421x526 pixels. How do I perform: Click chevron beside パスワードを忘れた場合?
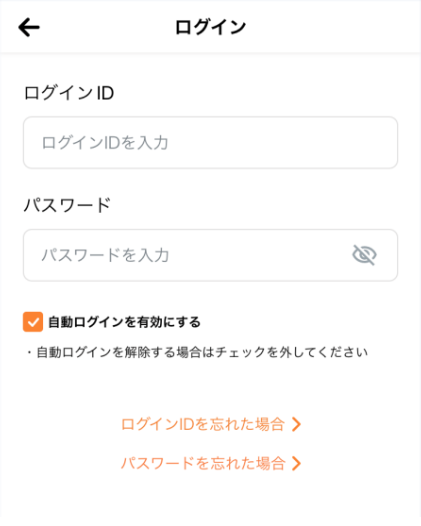[x=296, y=464]
